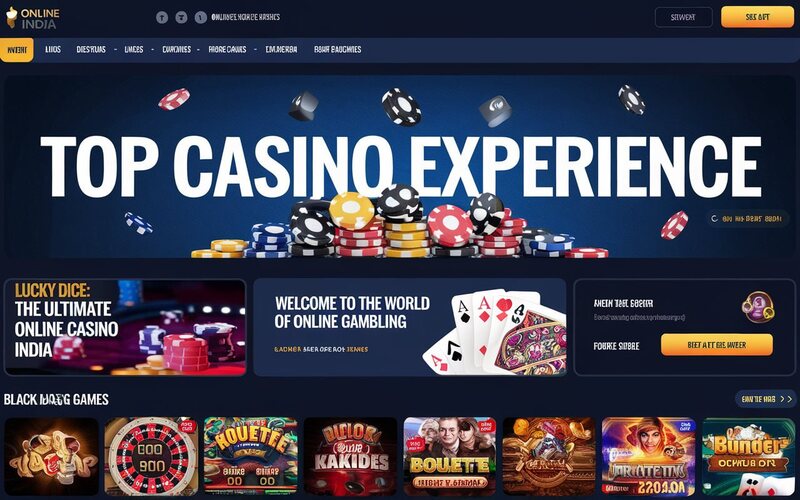Click the first round icon in header
Viewport: 800px width, 500px height.
[162, 17]
